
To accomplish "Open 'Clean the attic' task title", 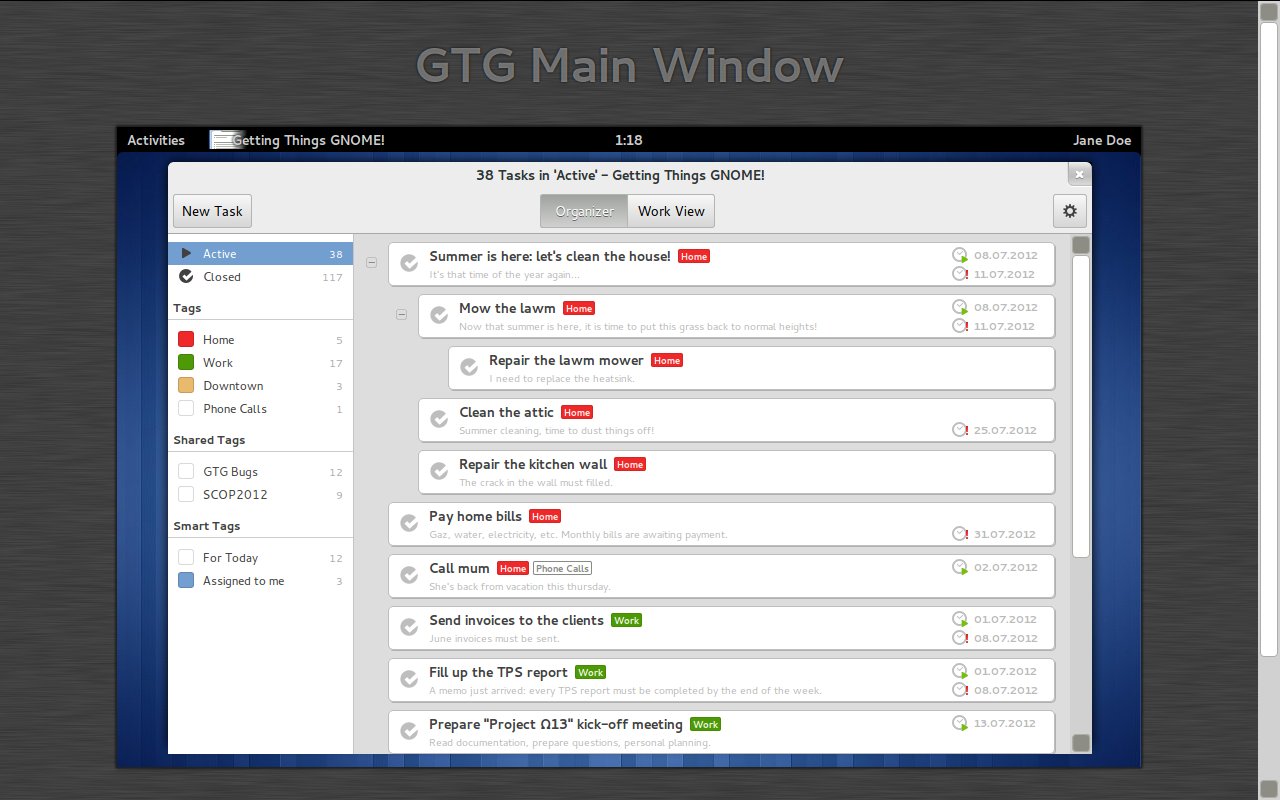I will pyautogui.click(x=506, y=412).
